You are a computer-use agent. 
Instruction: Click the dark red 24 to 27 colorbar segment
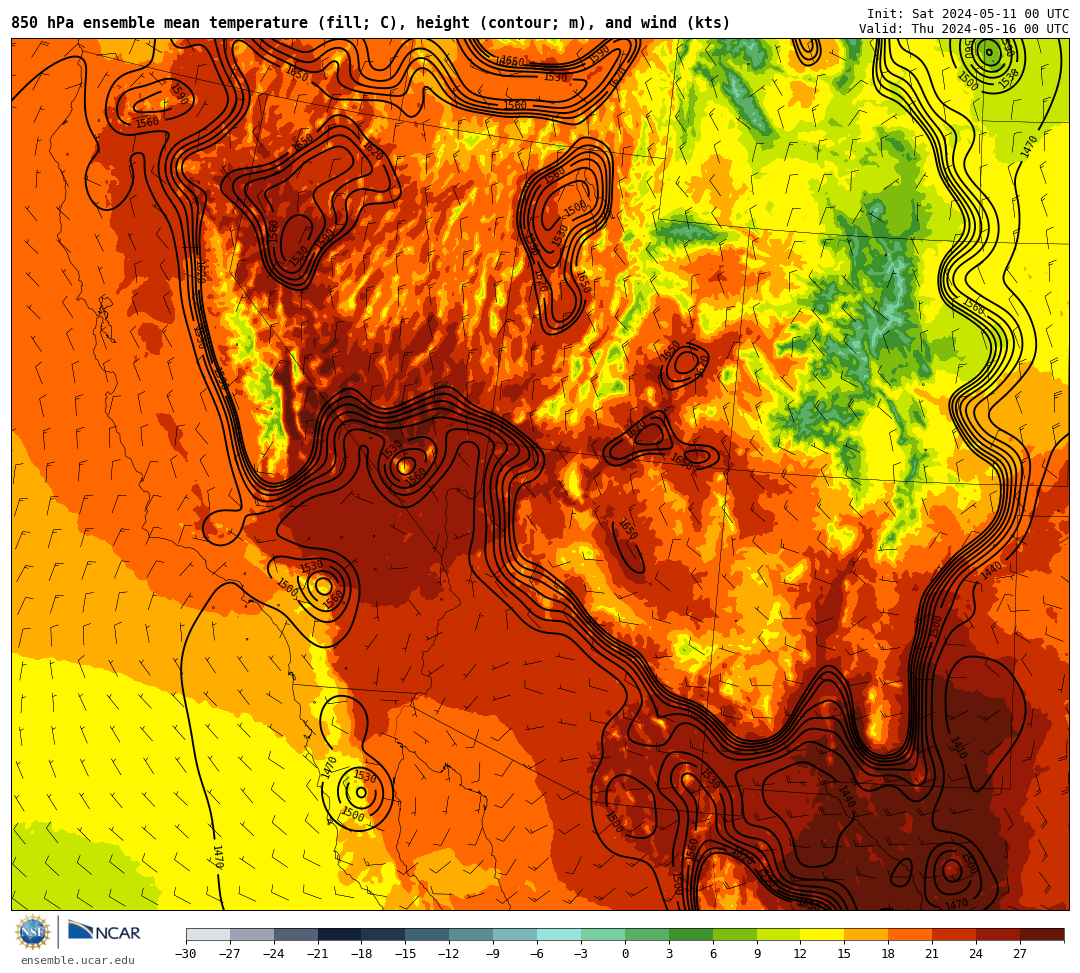(x=998, y=934)
